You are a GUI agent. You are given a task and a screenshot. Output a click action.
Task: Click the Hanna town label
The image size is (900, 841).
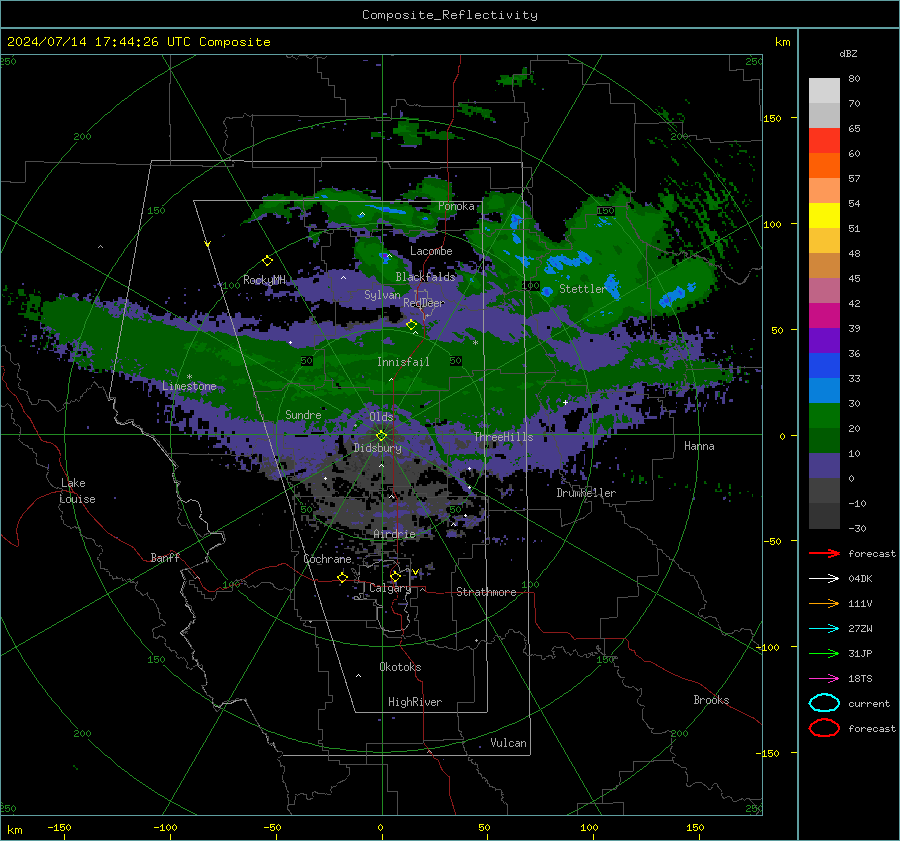699,446
